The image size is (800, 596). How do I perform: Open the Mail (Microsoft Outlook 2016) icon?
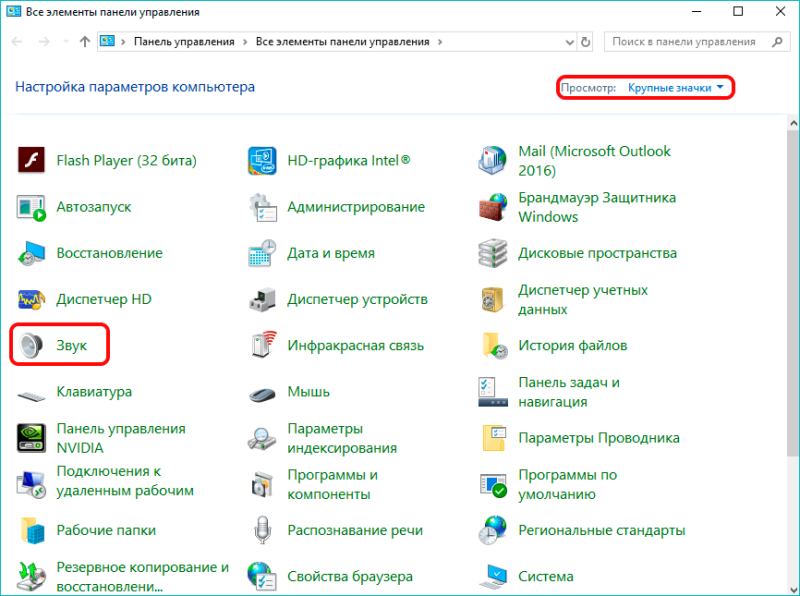tap(492, 160)
